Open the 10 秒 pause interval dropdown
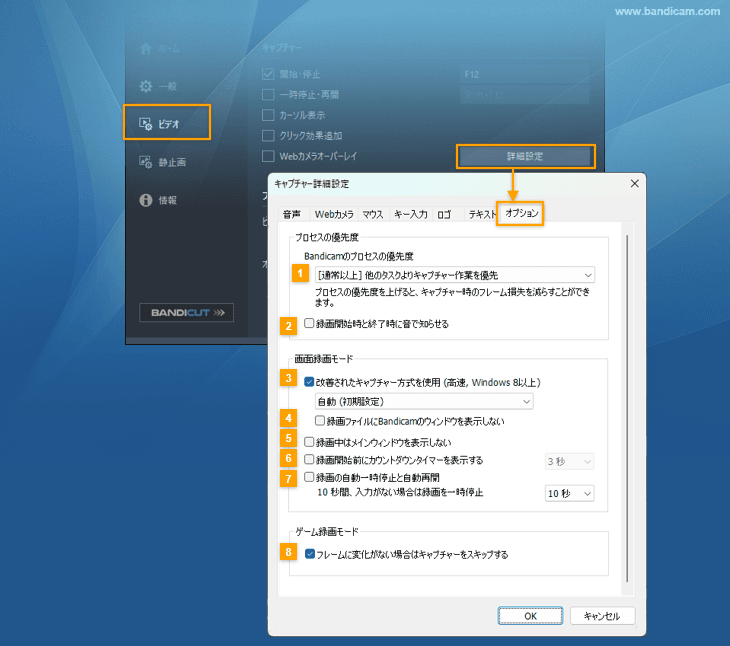730x646 pixels. (569, 493)
